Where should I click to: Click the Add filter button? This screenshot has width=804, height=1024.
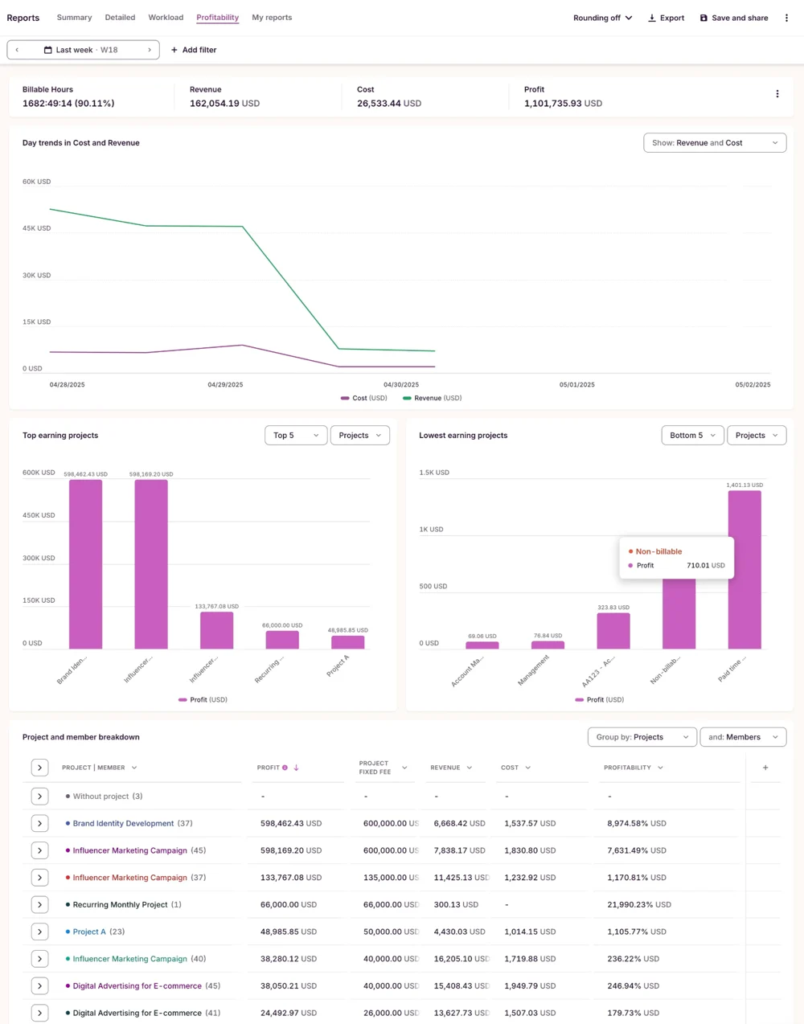(x=193, y=50)
